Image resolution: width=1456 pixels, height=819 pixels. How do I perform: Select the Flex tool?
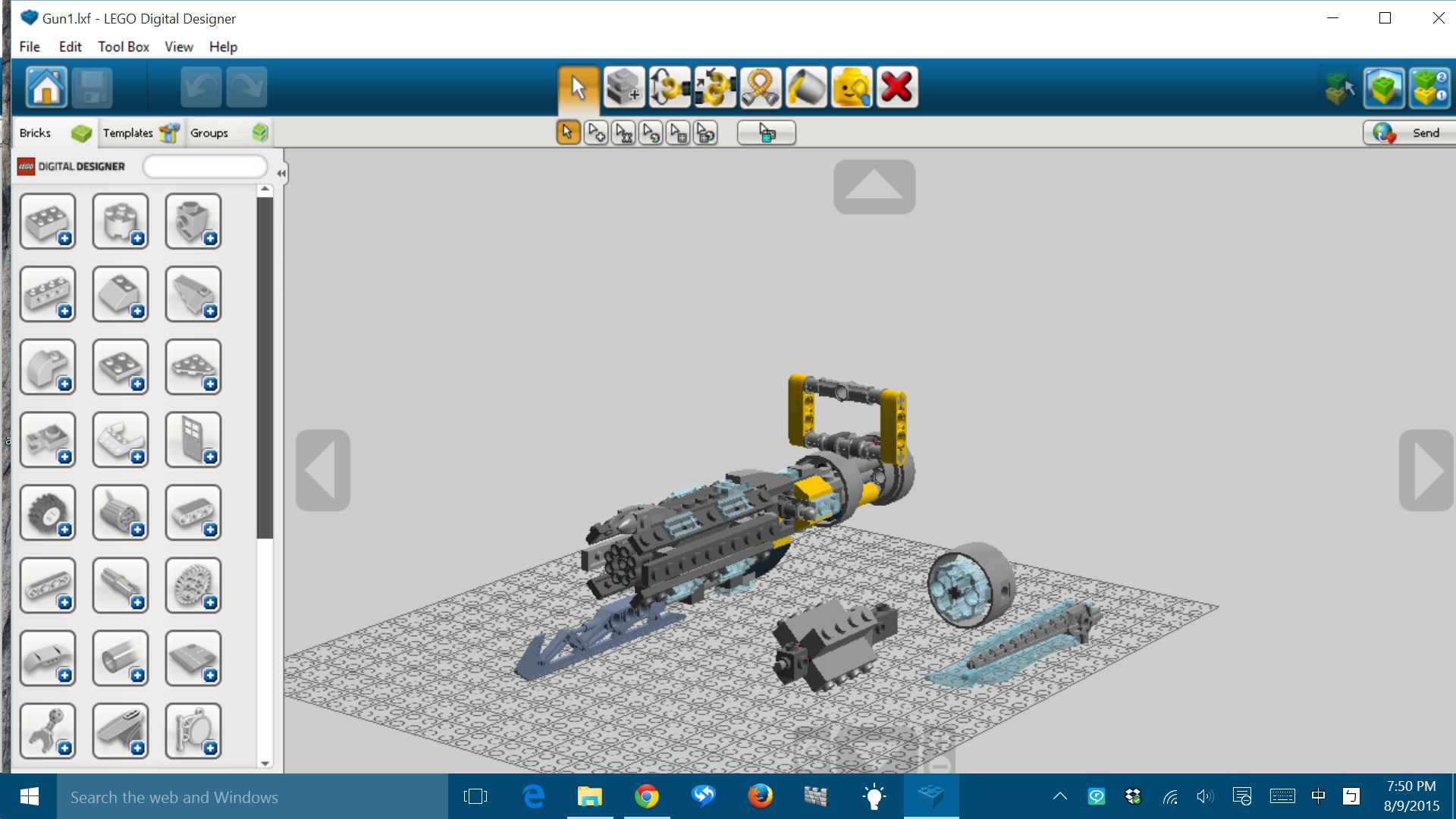(761, 87)
